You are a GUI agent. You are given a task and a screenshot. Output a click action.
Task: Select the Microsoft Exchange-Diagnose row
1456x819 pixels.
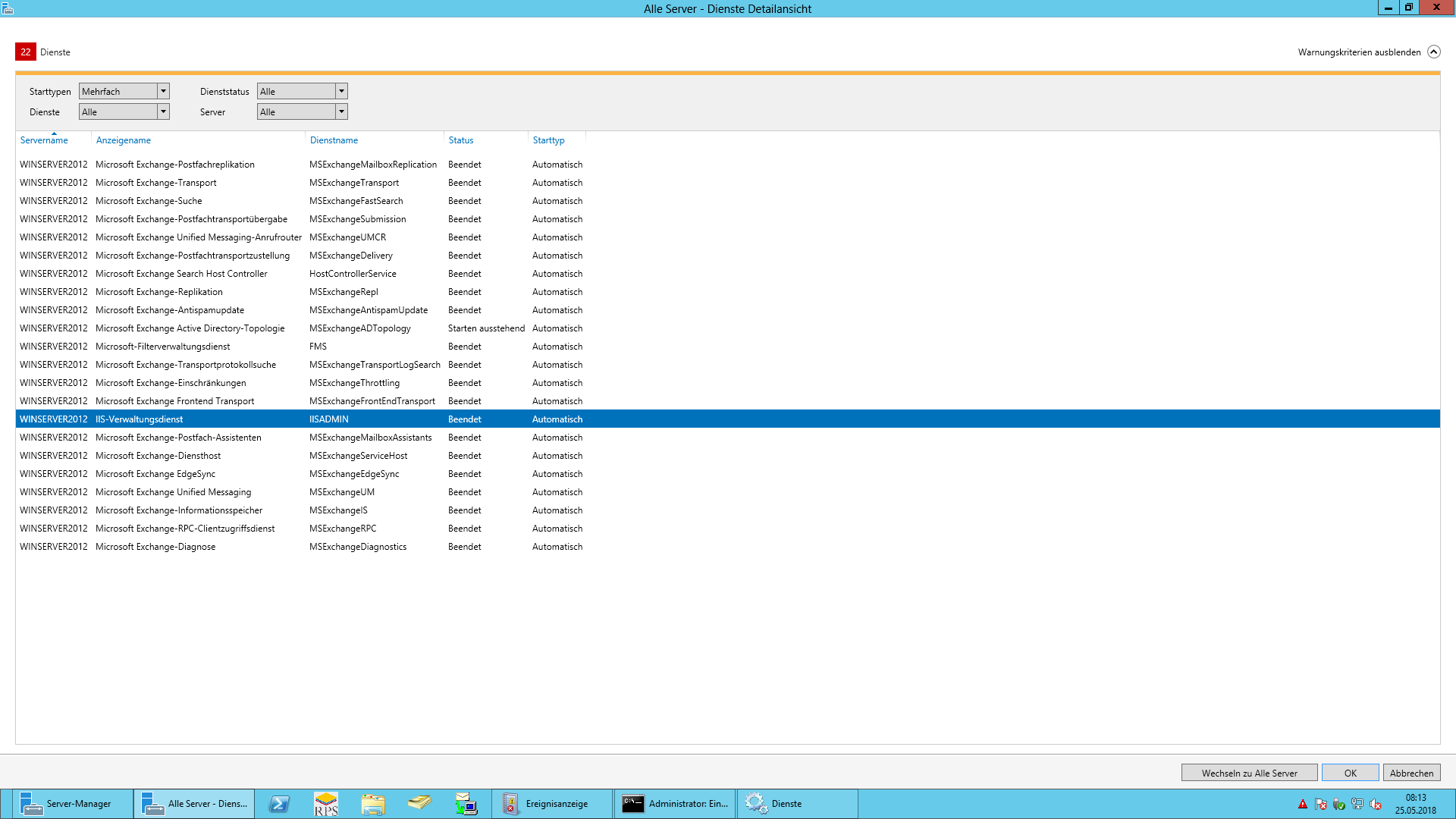pos(728,547)
